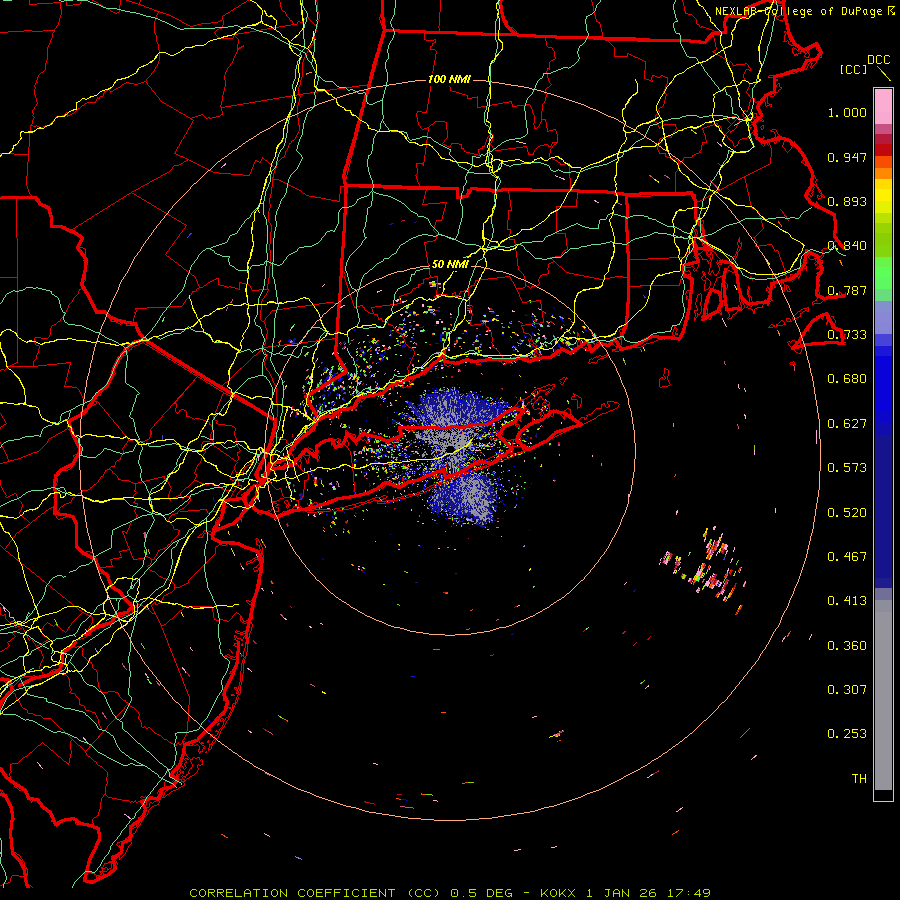Click the 0.520 legend value
The width and height of the screenshot is (900, 900).
(847, 513)
